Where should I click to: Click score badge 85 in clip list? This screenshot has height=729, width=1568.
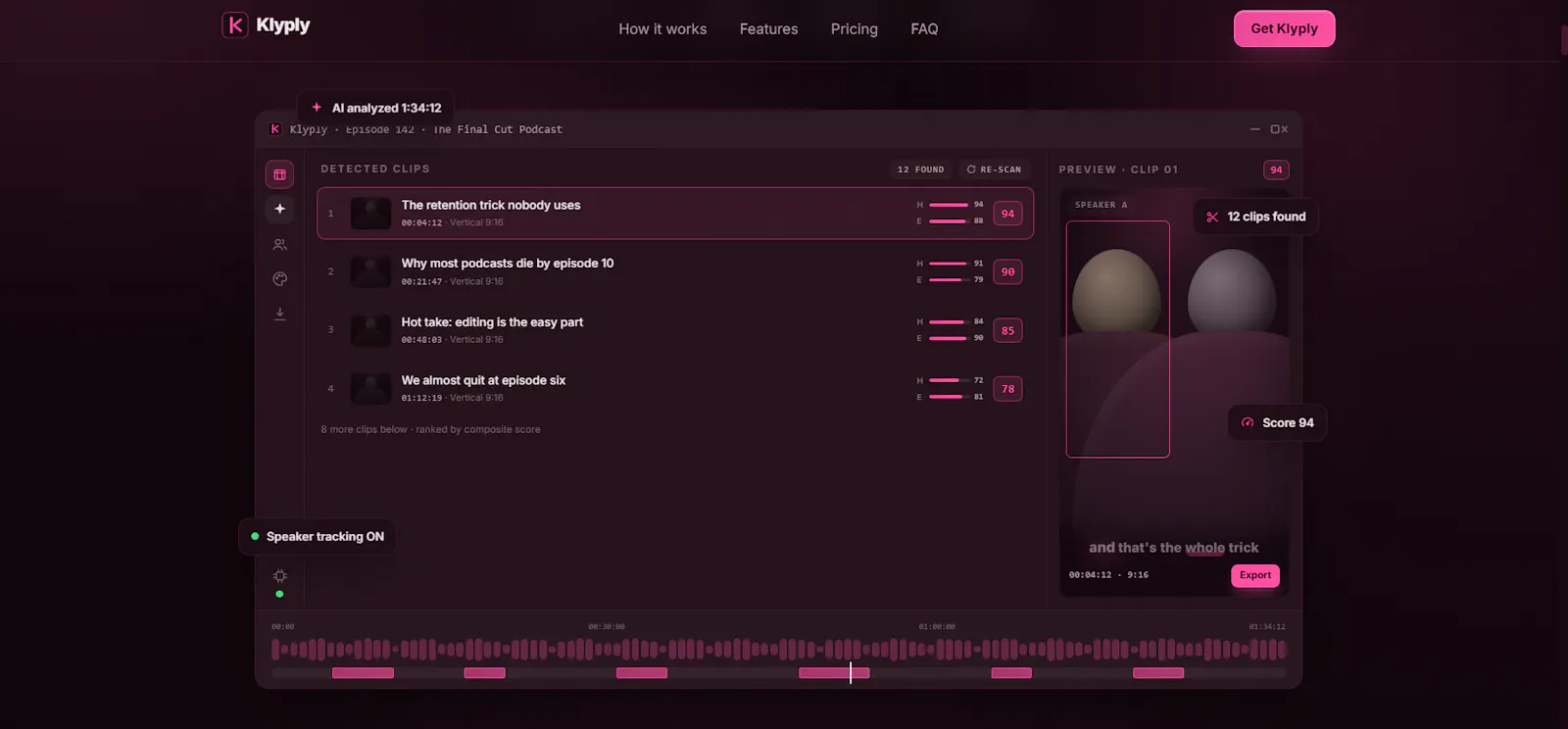click(1007, 330)
